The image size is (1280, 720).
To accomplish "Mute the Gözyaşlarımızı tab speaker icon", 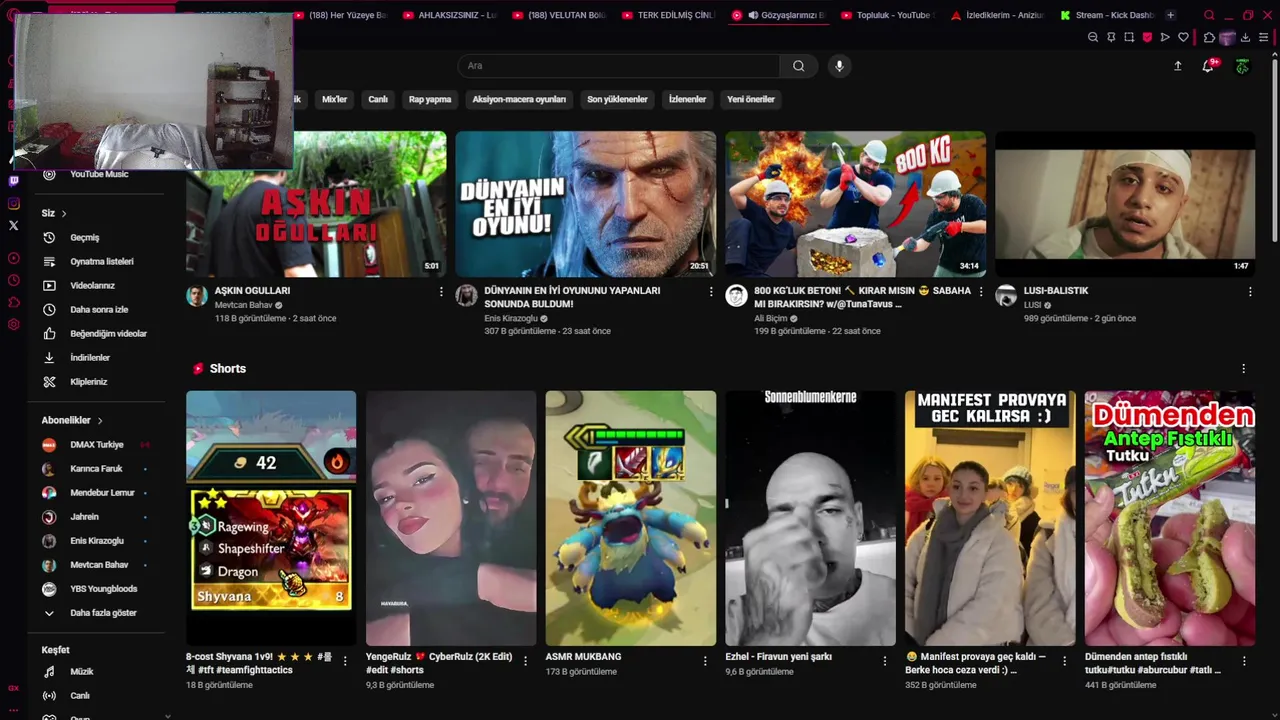I will click(752, 15).
